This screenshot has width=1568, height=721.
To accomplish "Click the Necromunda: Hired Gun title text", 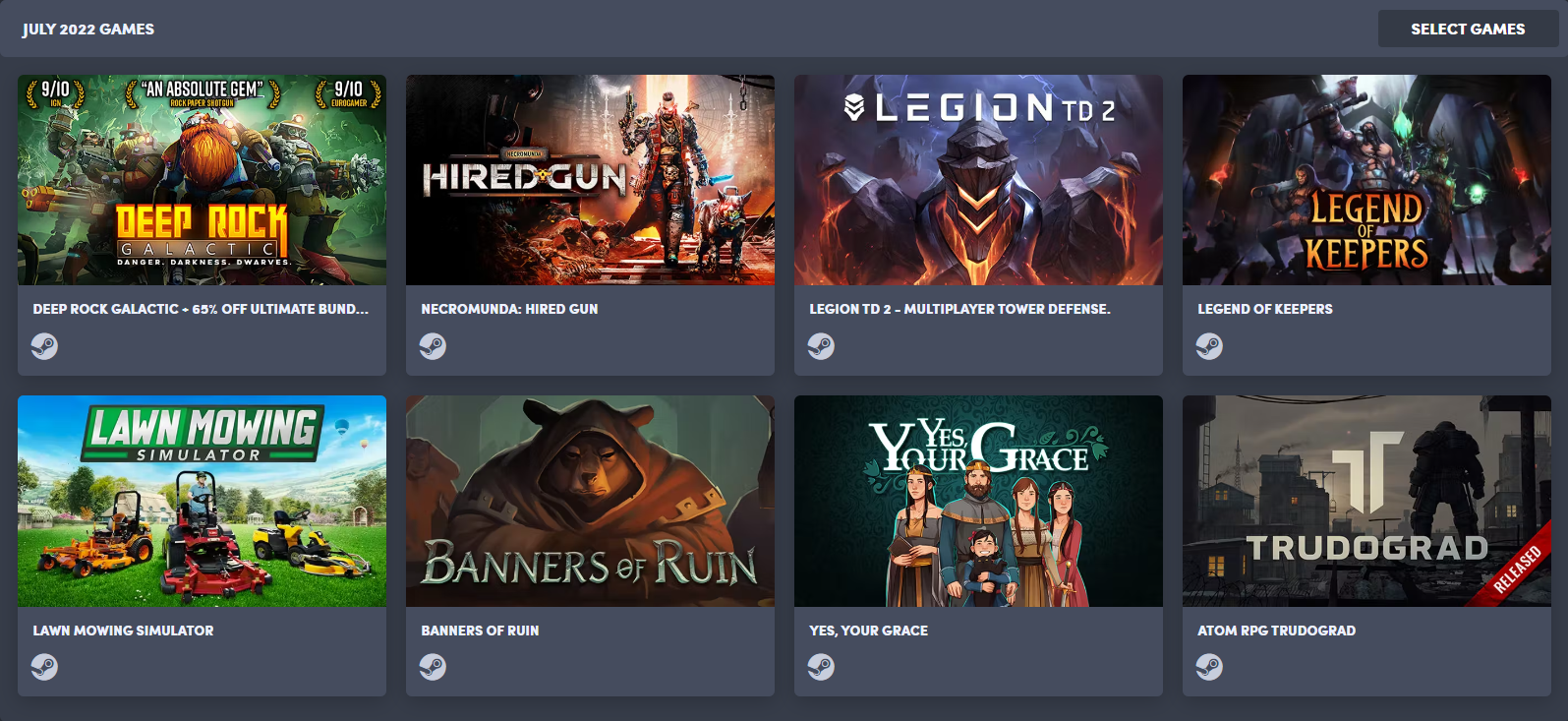I will click(x=509, y=309).
